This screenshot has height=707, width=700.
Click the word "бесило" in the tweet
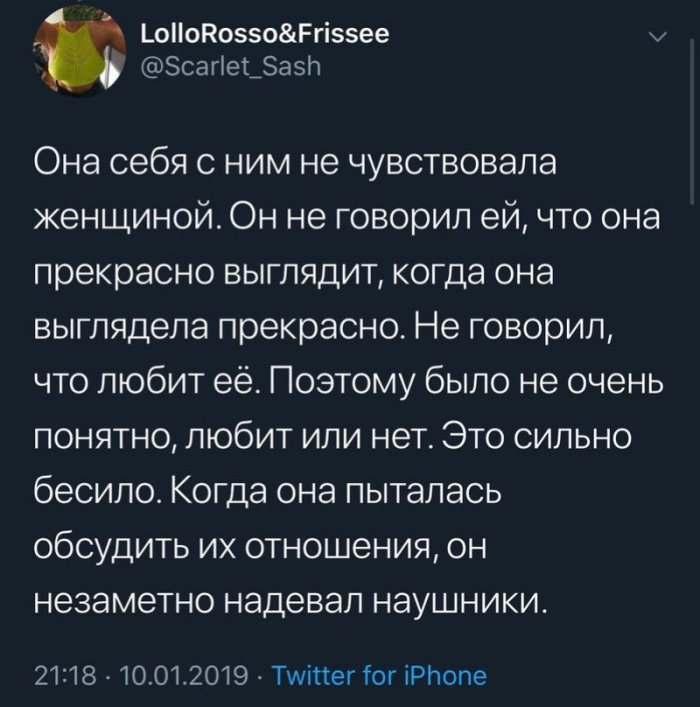99,492
